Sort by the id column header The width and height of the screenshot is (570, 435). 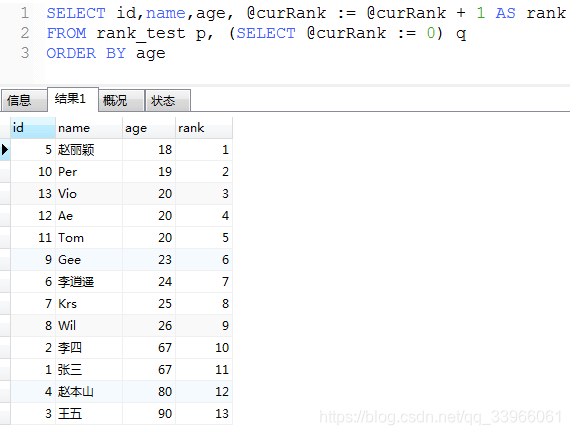(x=33, y=128)
